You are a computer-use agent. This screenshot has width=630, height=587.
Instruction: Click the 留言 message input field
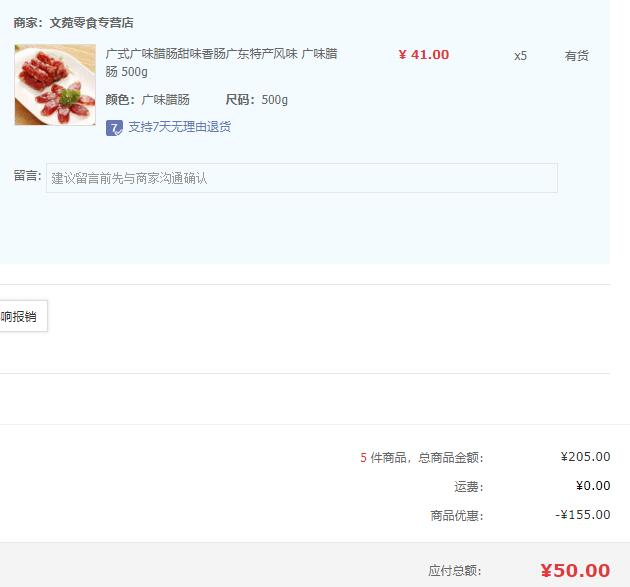pos(302,178)
